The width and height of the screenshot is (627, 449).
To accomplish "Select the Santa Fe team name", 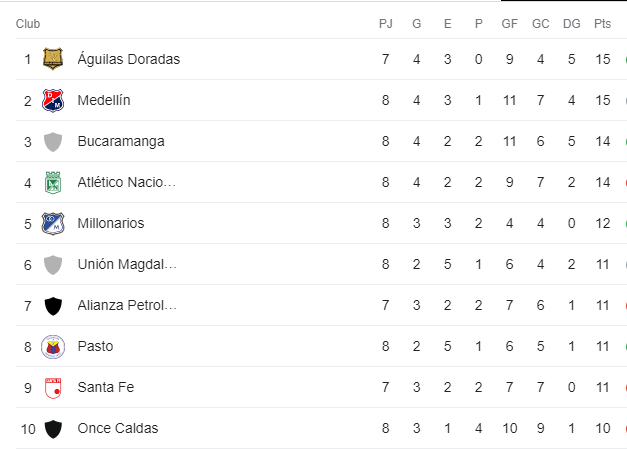I will [106, 387].
